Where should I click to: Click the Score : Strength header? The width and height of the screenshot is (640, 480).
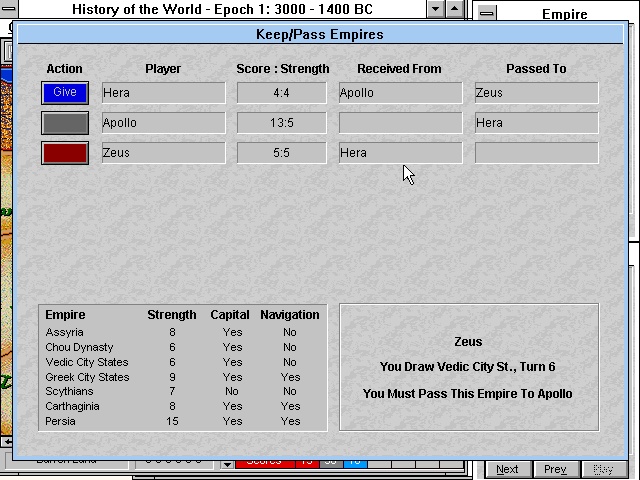pyautogui.click(x=283, y=69)
